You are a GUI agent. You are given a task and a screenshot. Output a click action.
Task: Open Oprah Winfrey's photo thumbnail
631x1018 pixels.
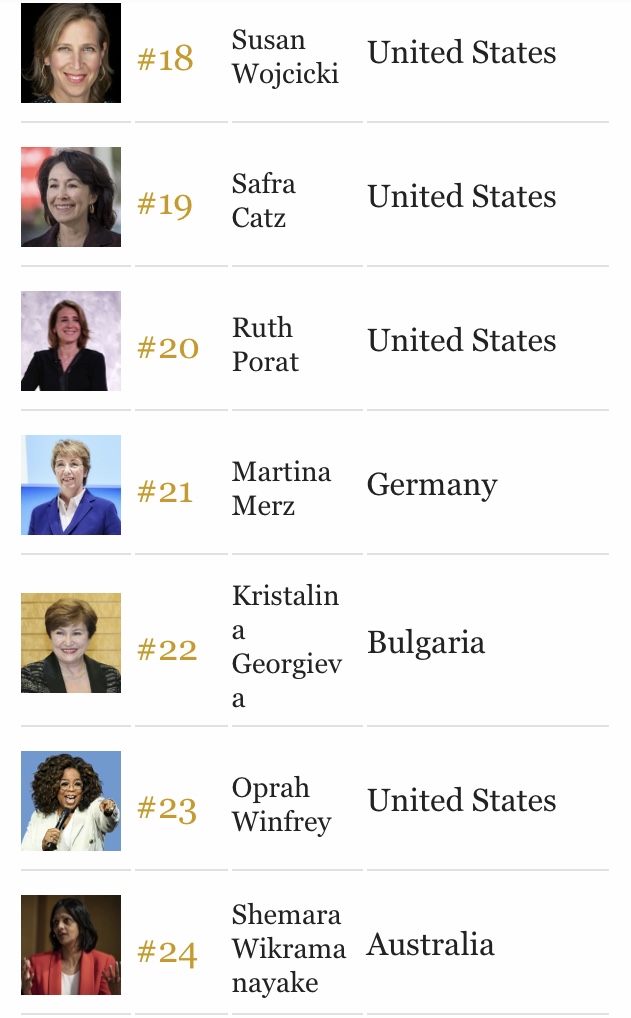point(71,801)
